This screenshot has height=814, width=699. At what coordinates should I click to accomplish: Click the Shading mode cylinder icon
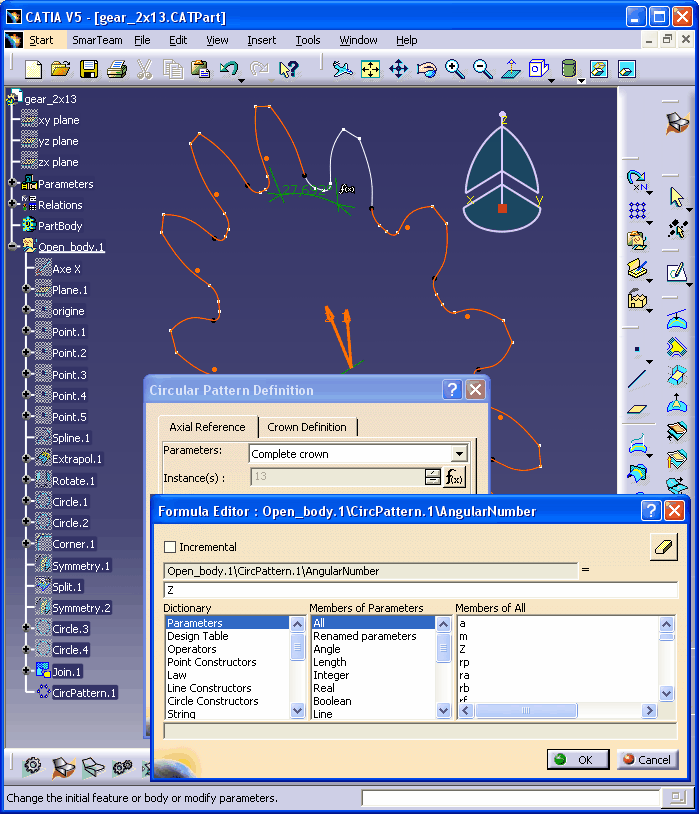coord(569,69)
